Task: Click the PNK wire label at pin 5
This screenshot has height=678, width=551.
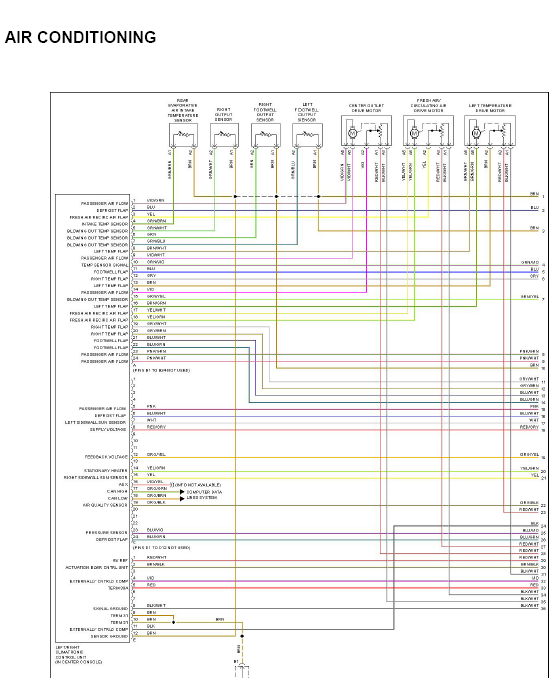Action: (x=151, y=406)
